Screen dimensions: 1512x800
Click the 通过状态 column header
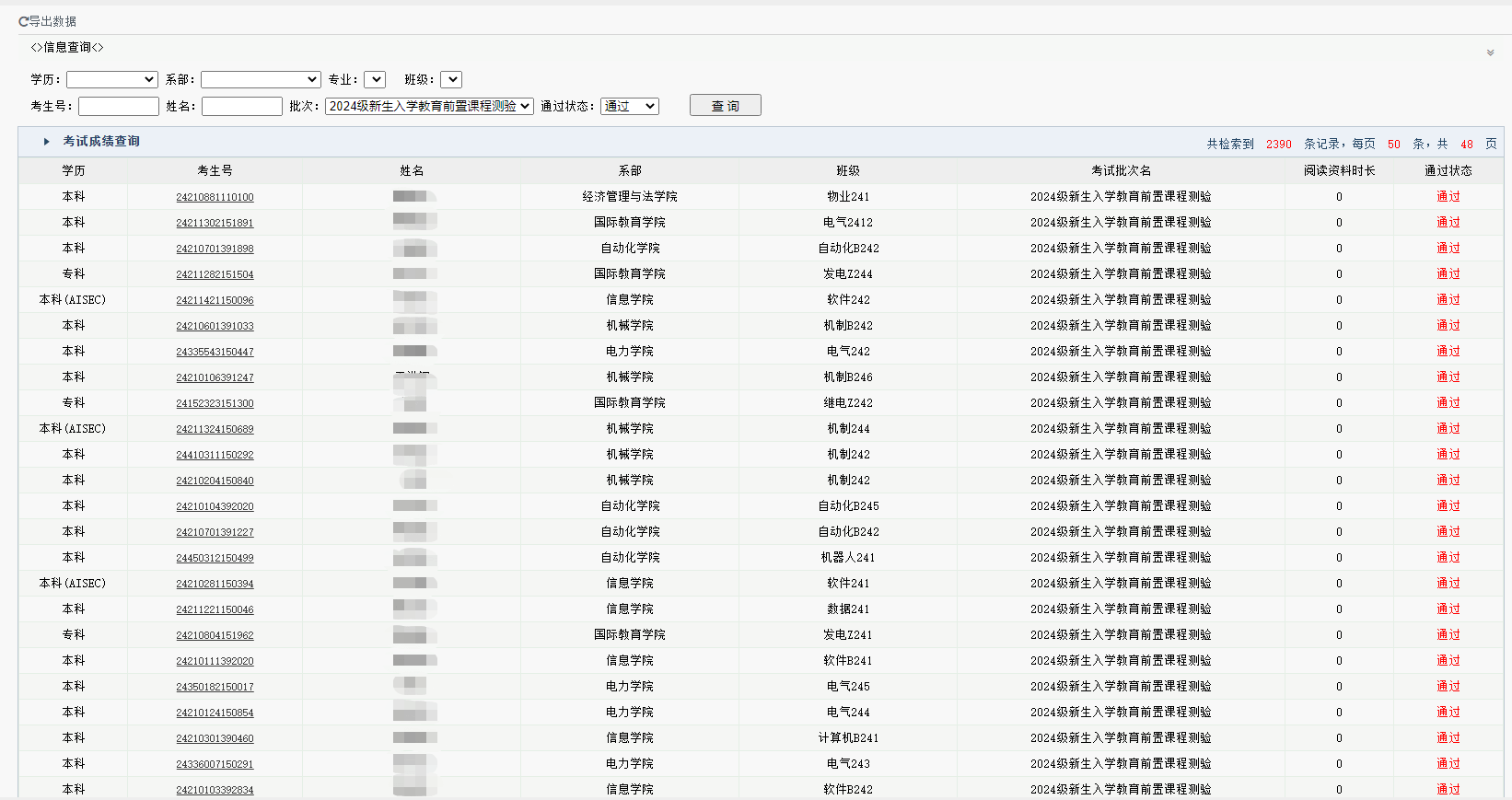[1448, 171]
